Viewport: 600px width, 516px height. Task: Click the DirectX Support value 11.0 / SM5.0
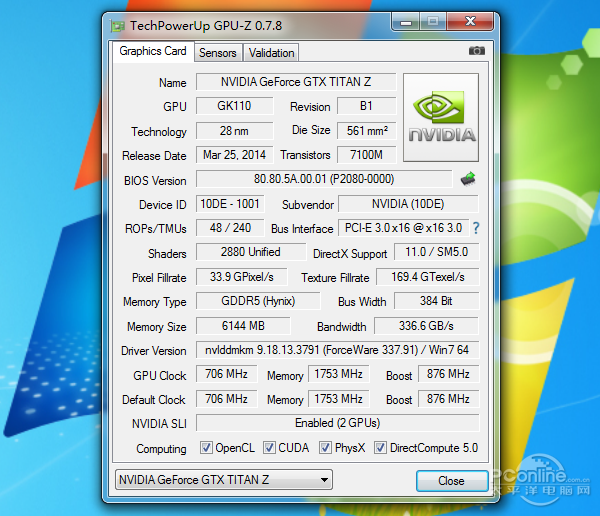click(437, 252)
